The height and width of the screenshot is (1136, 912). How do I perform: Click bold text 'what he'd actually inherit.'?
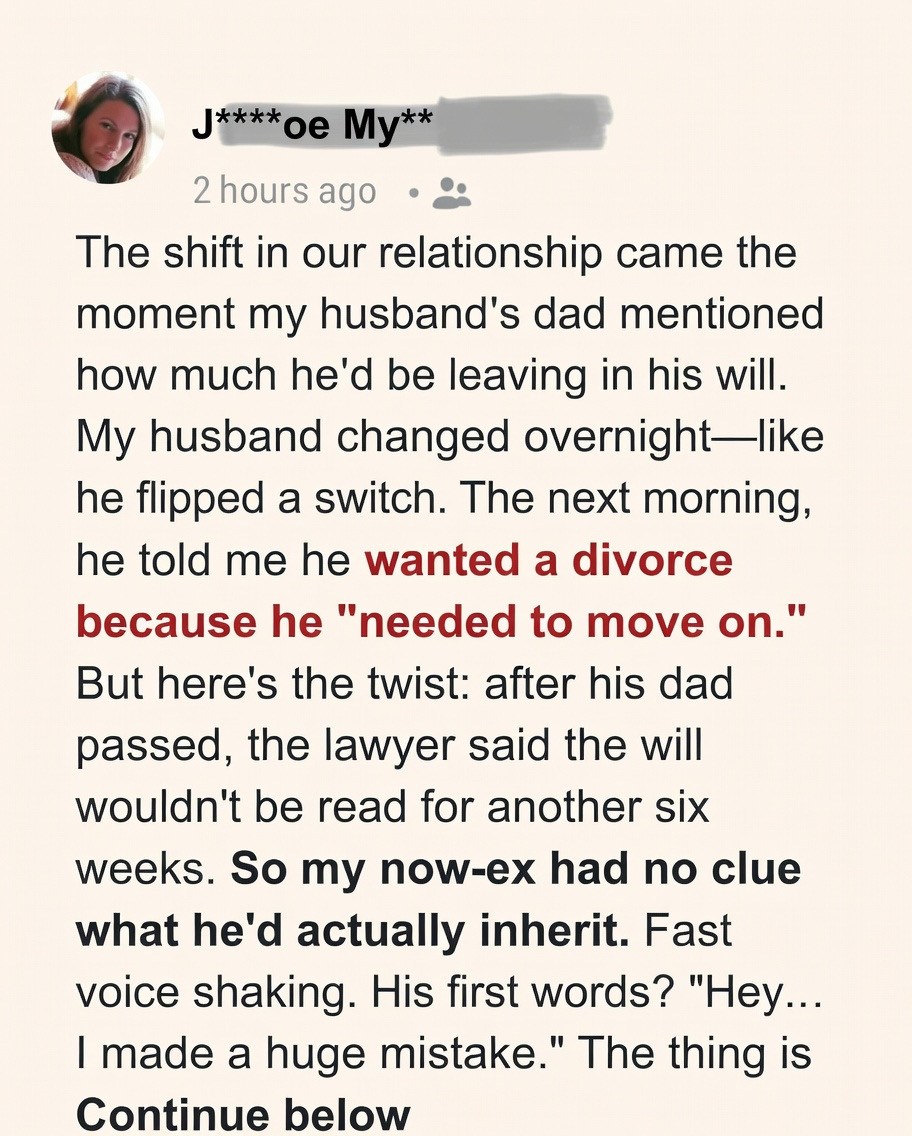click(x=353, y=930)
